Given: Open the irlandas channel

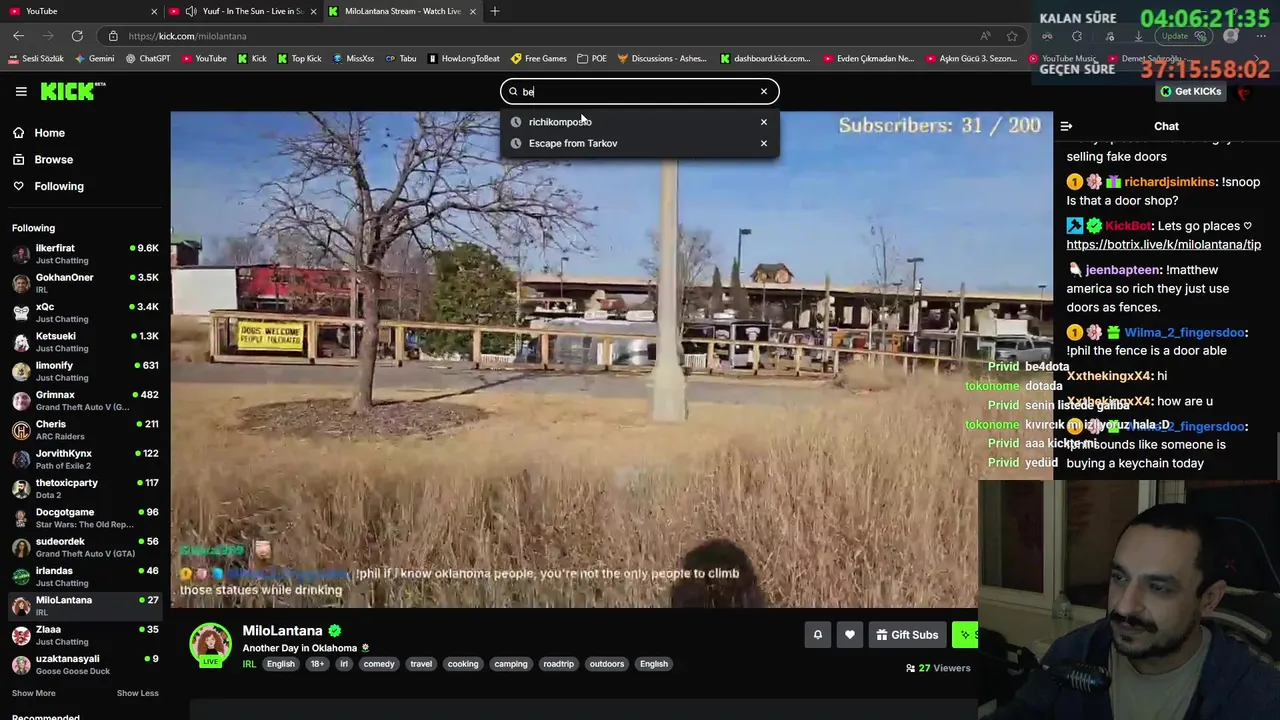Looking at the screenshot, I should pos(85,576).
